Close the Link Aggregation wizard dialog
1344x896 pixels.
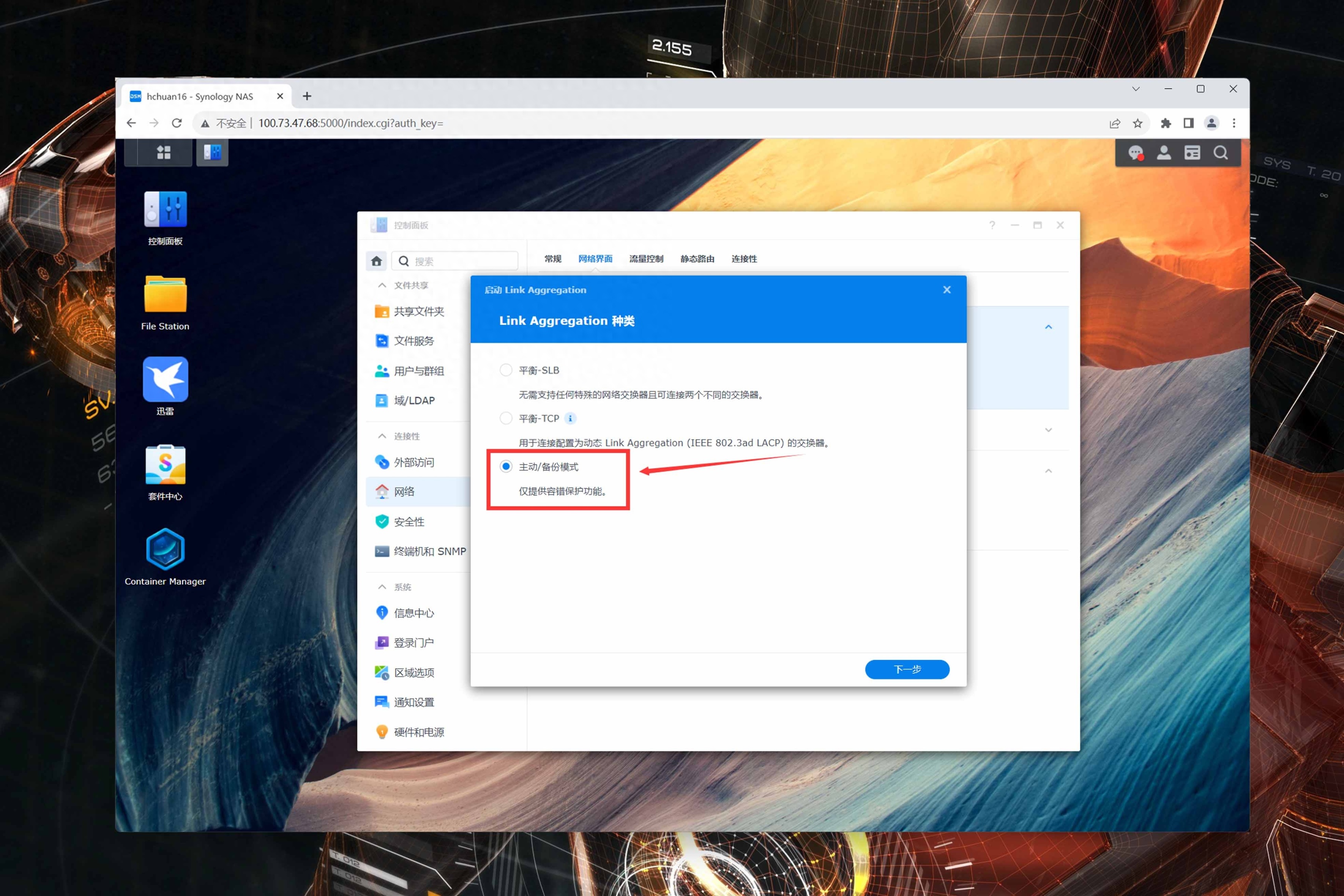point(947,290)
